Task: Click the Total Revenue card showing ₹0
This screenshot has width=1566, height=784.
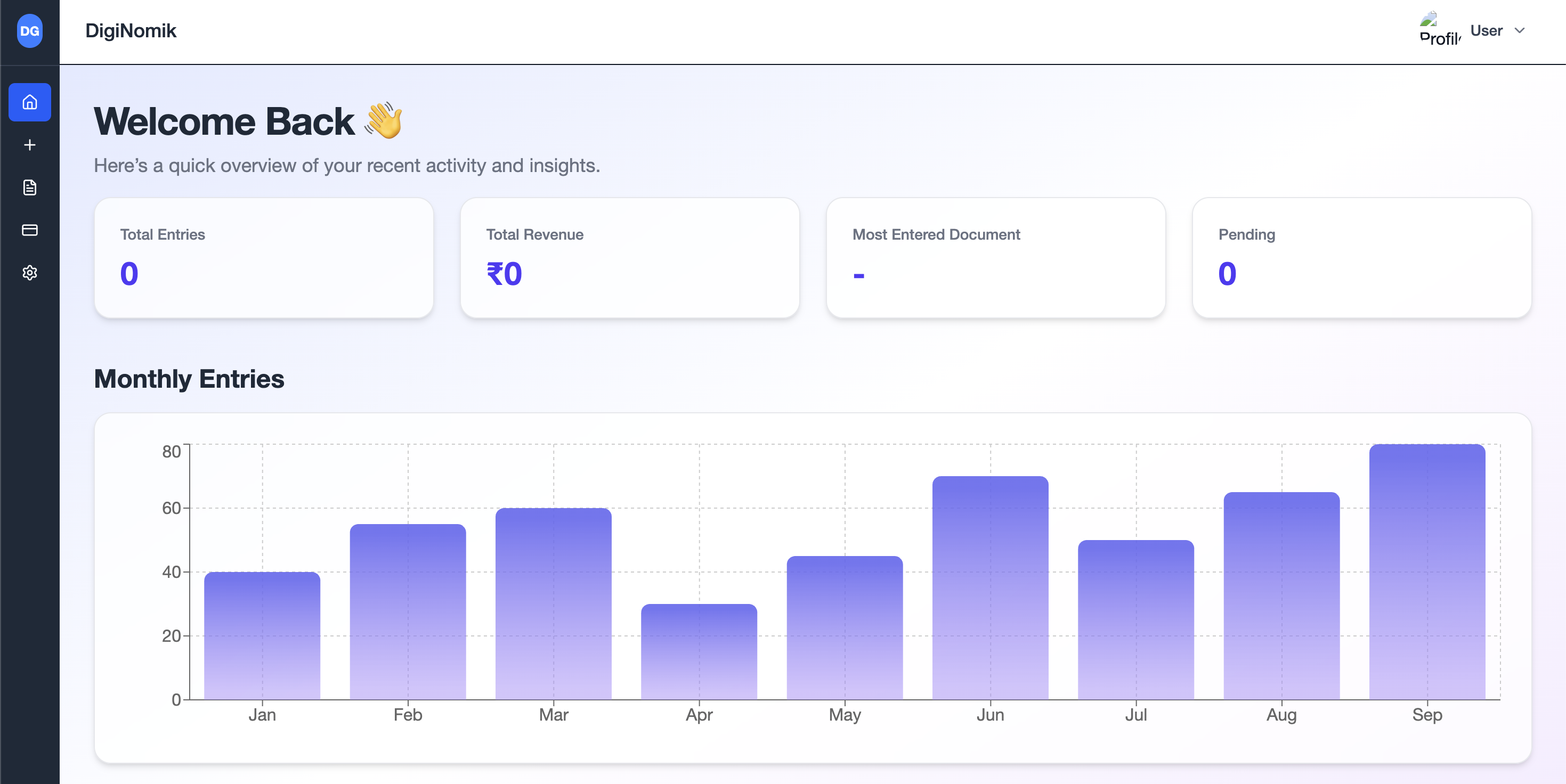Action: tap(630, 258)
